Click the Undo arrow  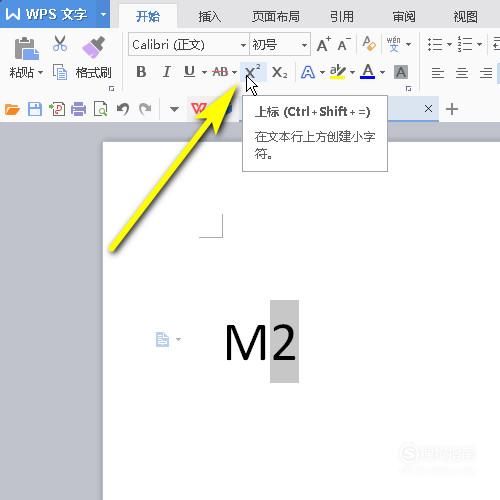click(x=123, y=109)
